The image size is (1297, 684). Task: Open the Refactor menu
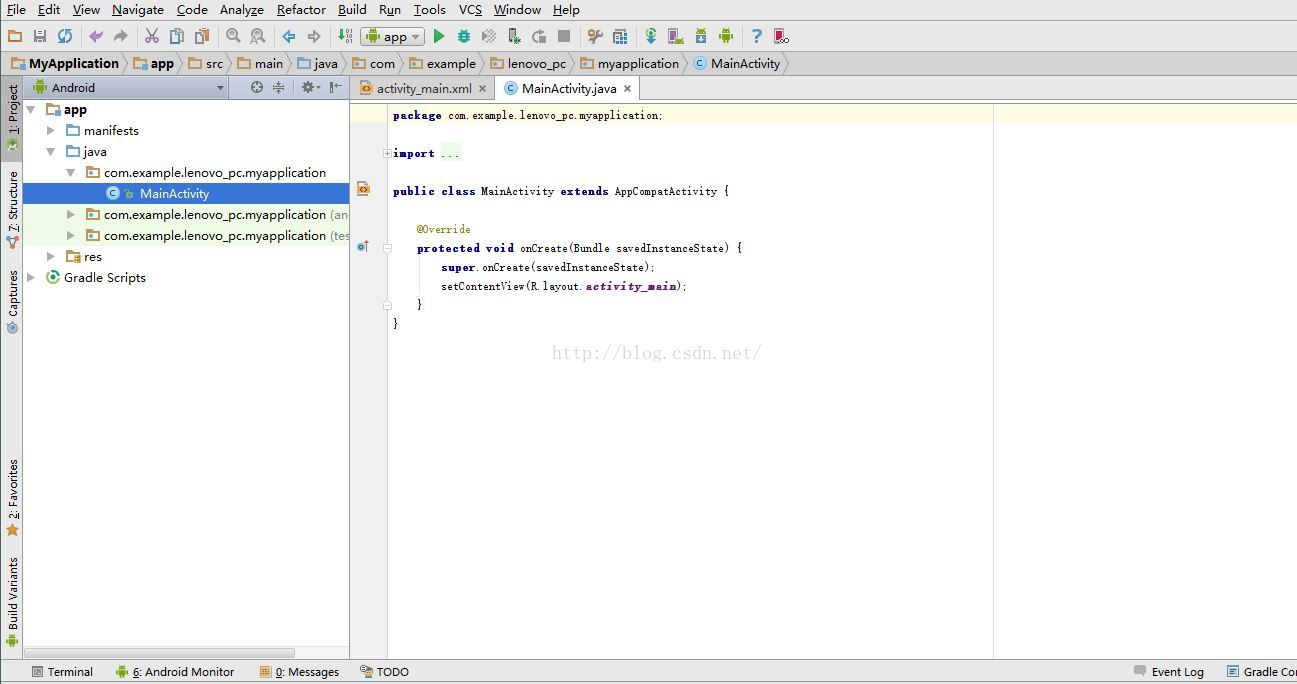tap(301, 10)
